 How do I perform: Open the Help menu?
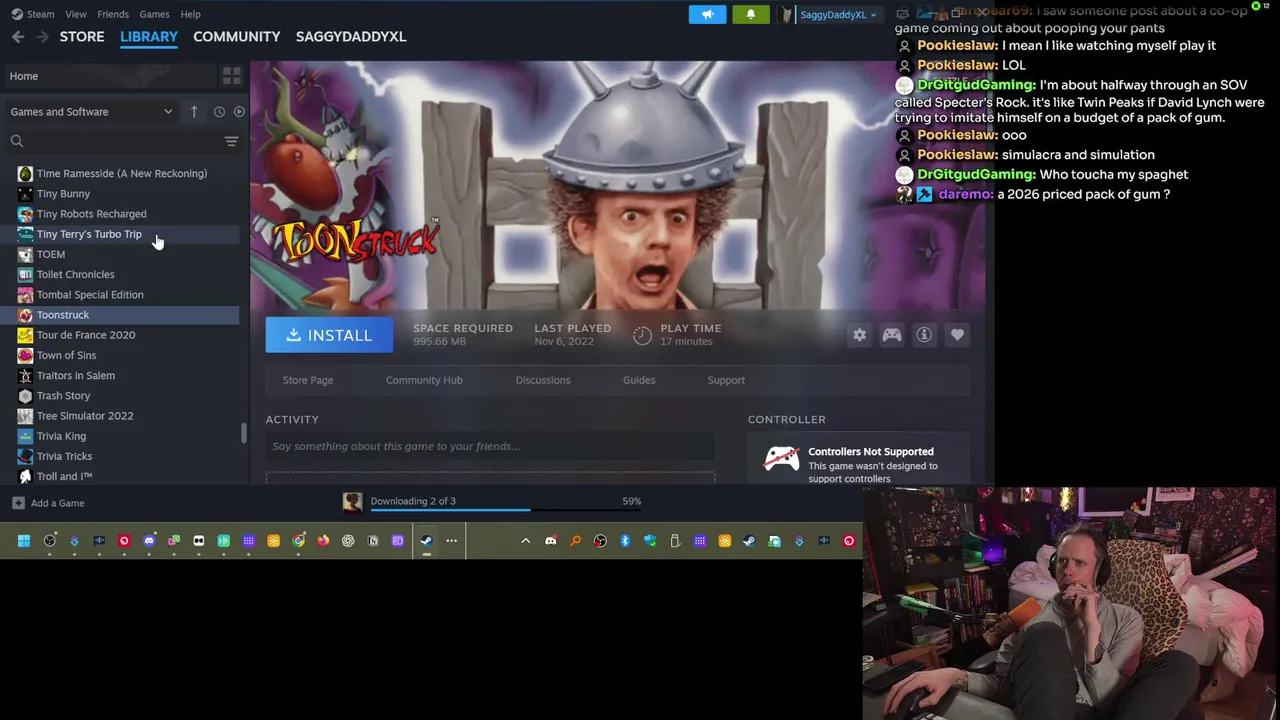point(190,14)
